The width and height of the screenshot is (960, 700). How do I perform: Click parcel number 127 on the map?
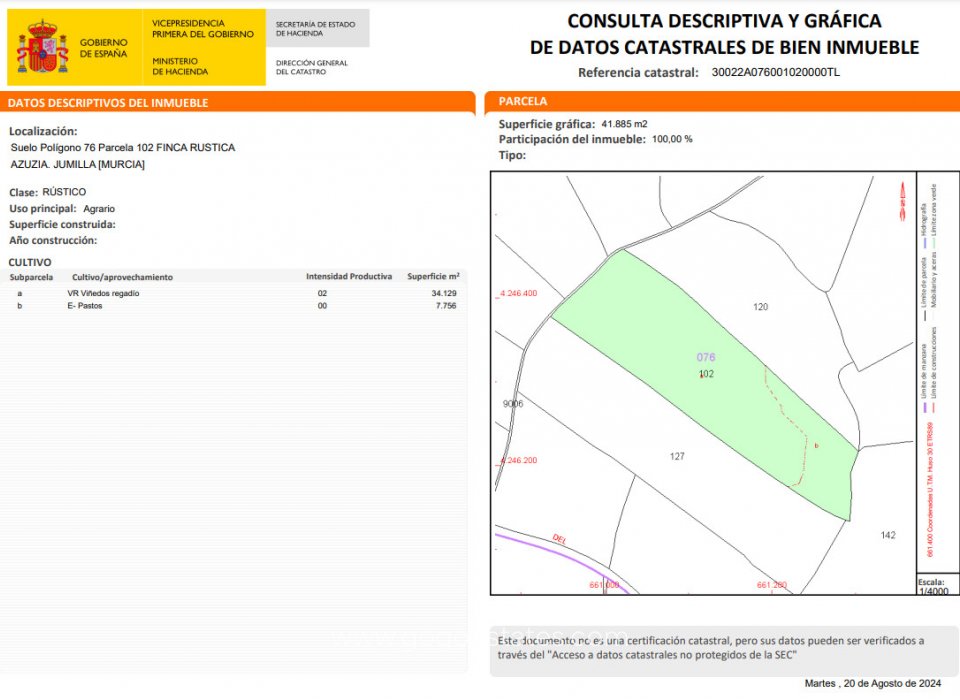[x=679, y=455]
